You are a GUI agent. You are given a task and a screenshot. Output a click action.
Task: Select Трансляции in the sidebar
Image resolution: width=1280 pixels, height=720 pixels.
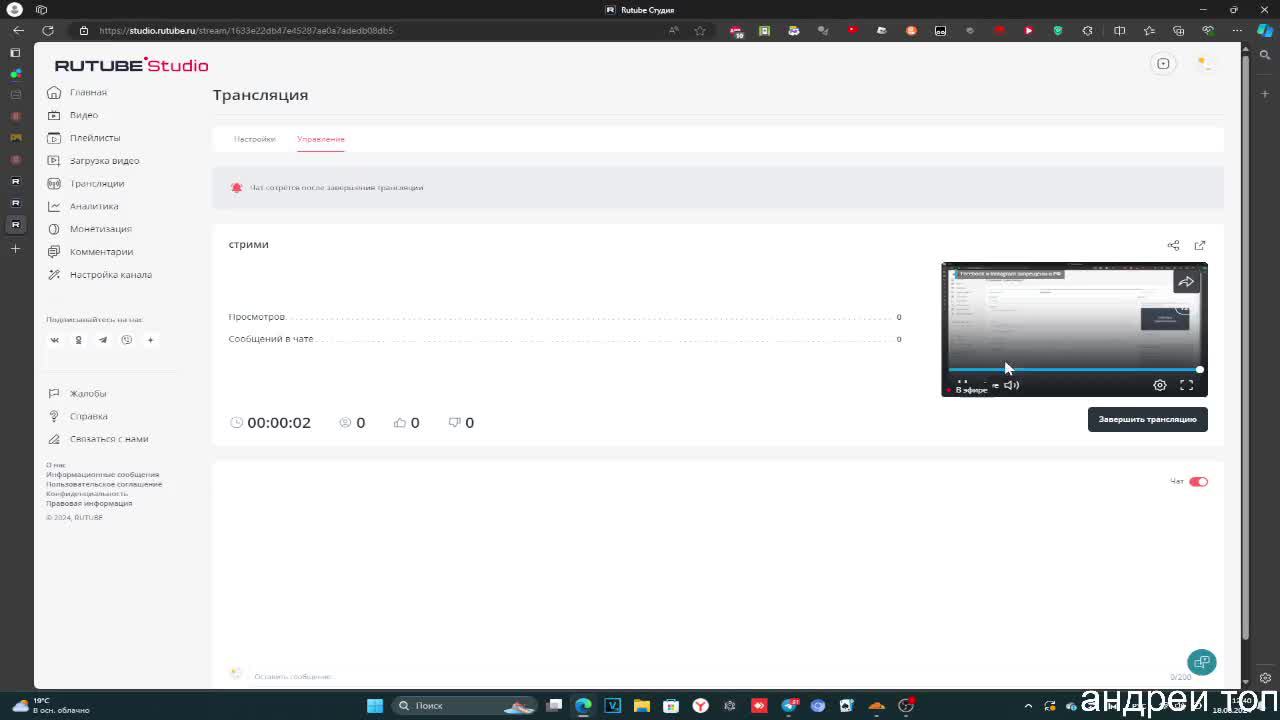(x=85, y=184)
